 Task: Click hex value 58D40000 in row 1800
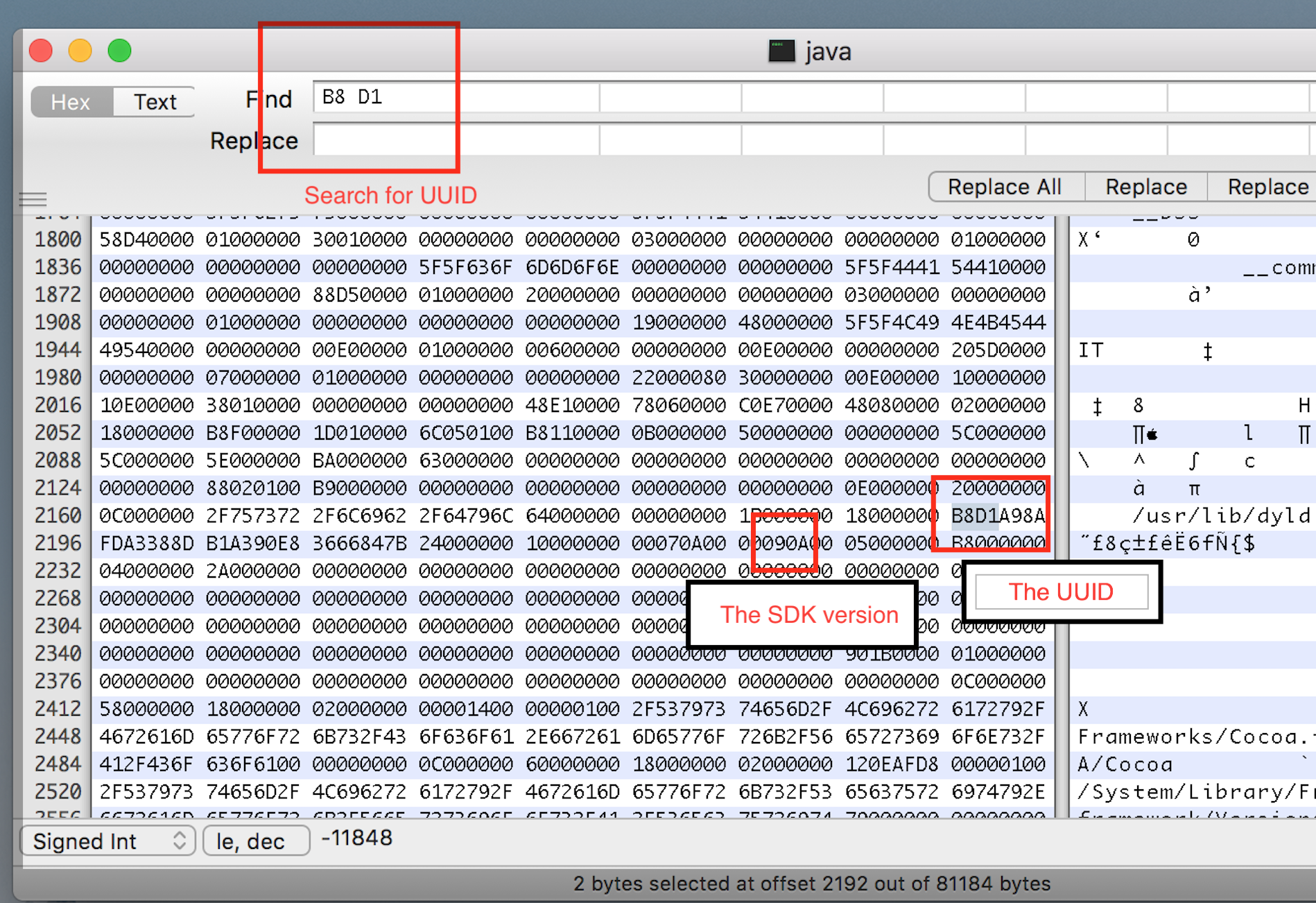click(x=146, y=239)
